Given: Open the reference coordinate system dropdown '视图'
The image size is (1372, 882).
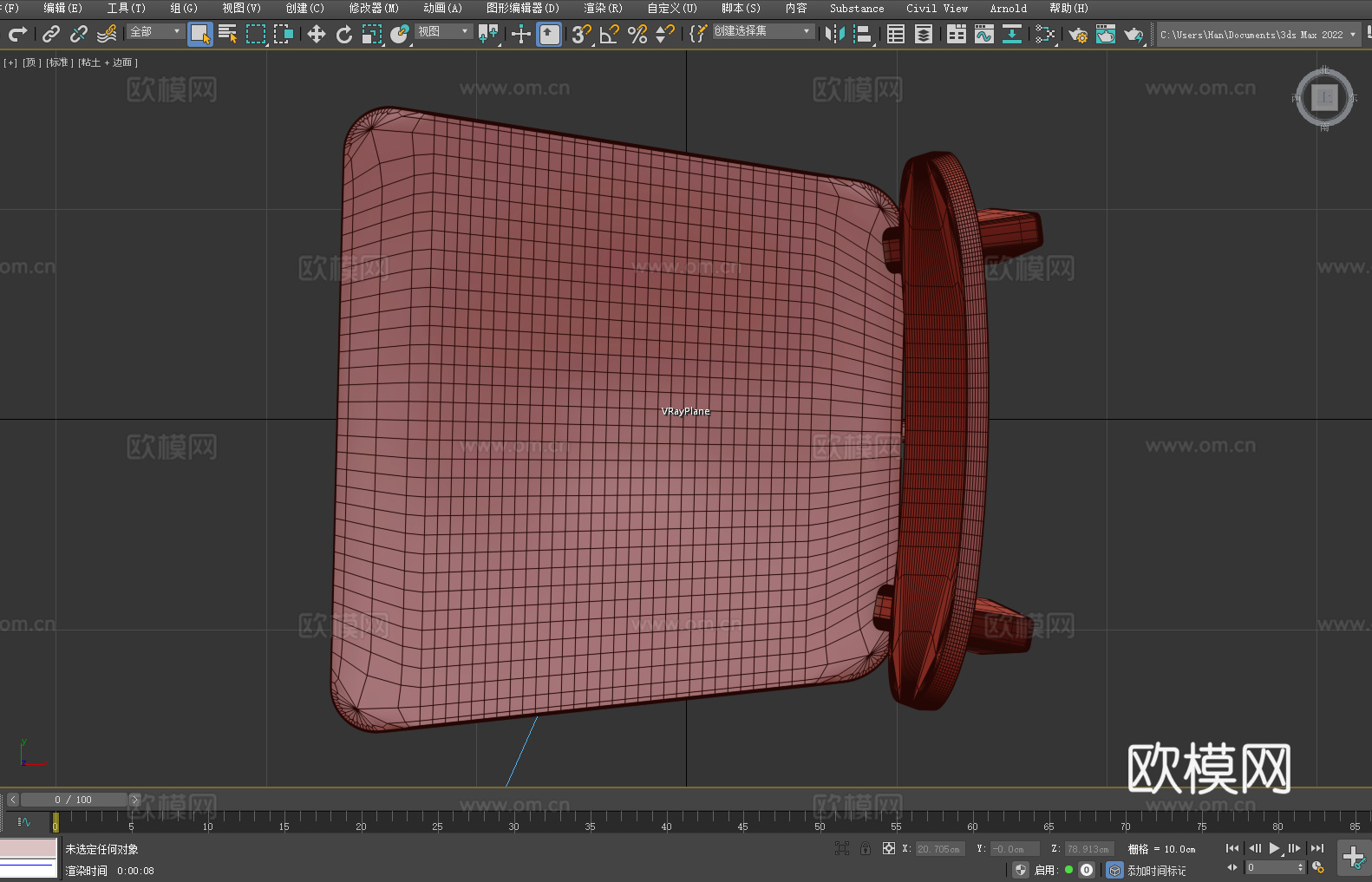Looking at the screenshot, I should [x=443, y=31].
